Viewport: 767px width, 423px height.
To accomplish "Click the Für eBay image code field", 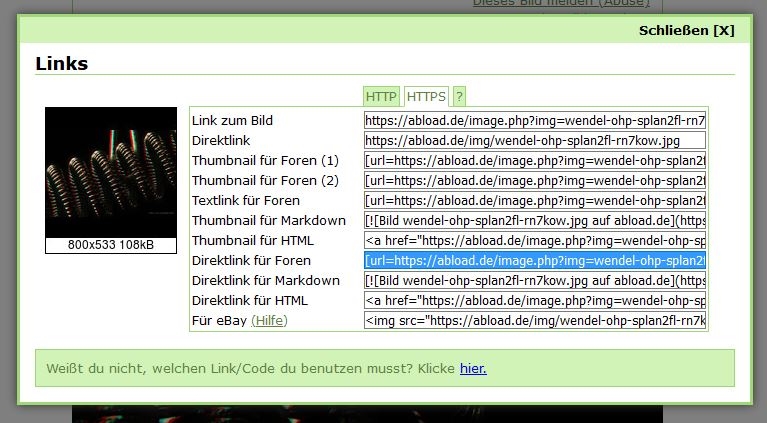I will (535, 321).
